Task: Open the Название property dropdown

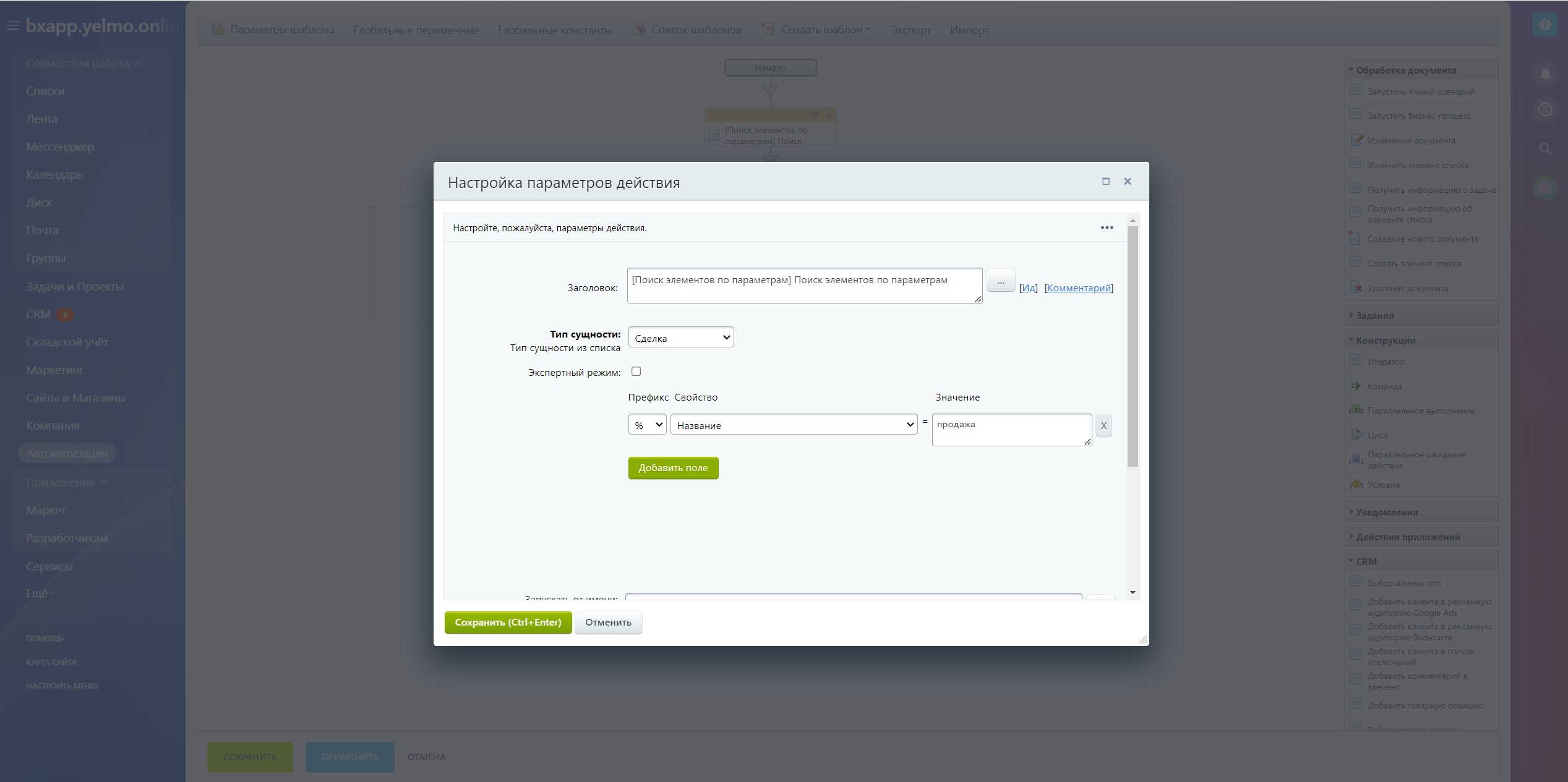Action: [x=794, y=425]
